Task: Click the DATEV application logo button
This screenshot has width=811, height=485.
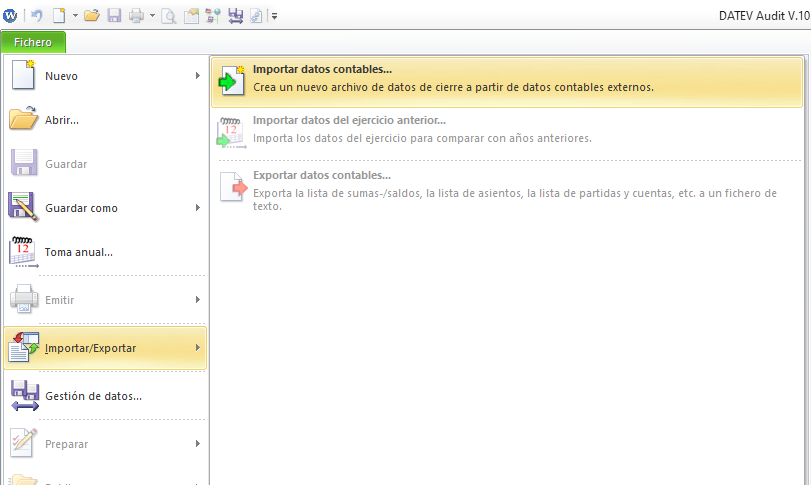Action: click(x=10, y=16)
